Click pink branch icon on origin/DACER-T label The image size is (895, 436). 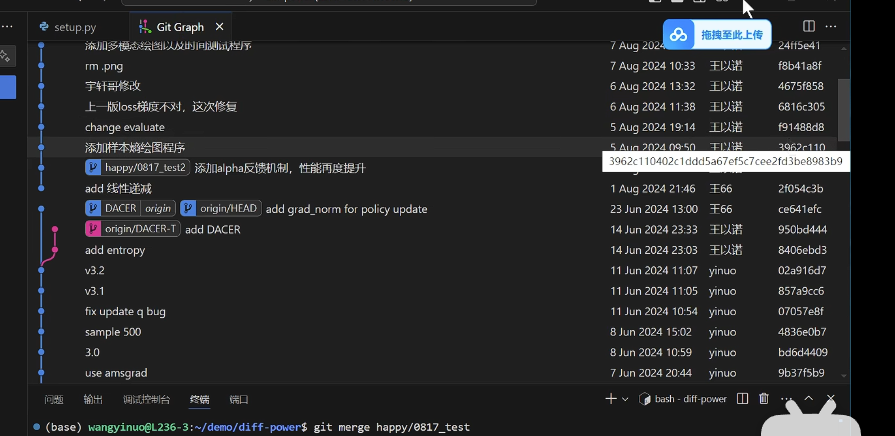tap(93, 229)
